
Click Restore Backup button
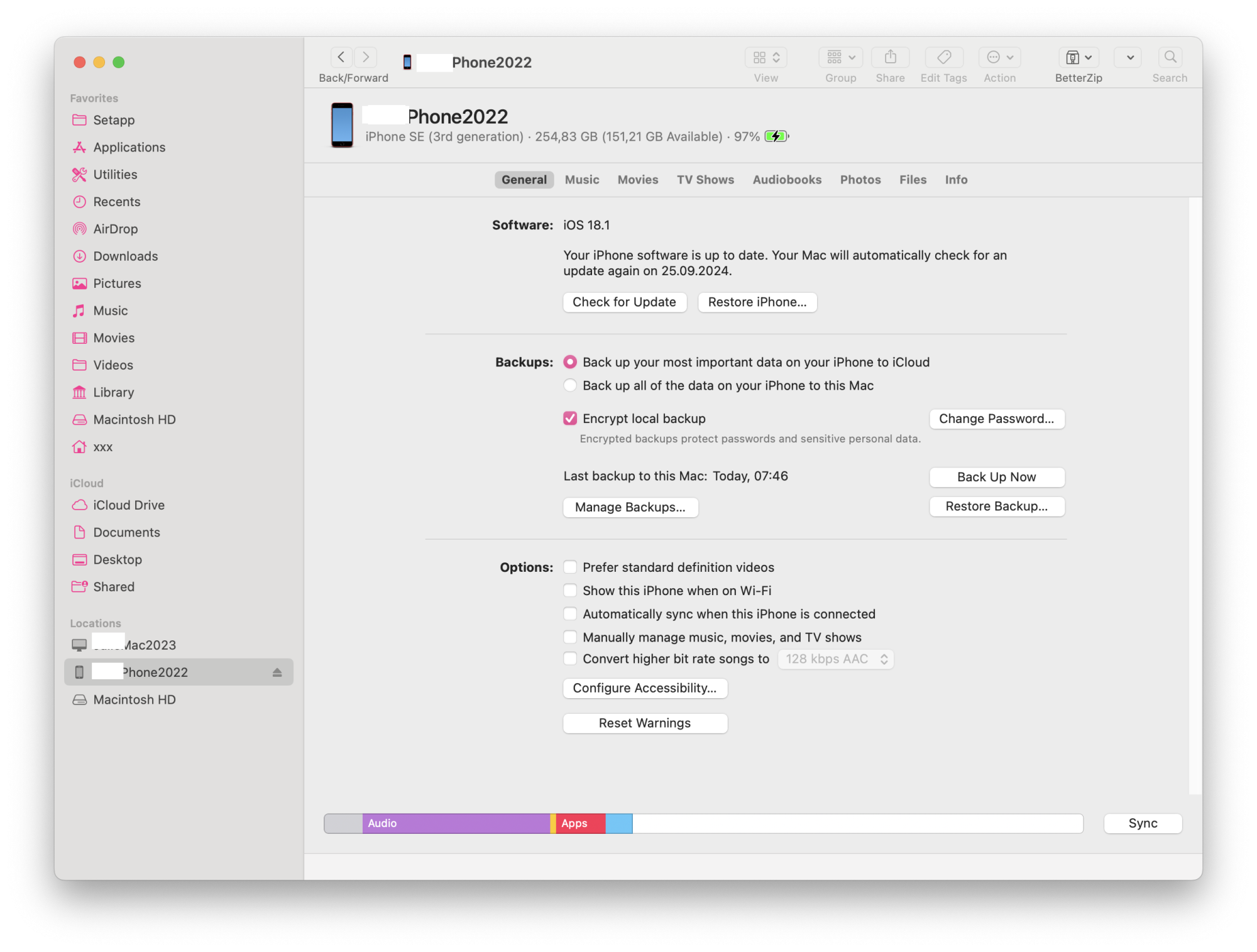[x=997, y=506]
